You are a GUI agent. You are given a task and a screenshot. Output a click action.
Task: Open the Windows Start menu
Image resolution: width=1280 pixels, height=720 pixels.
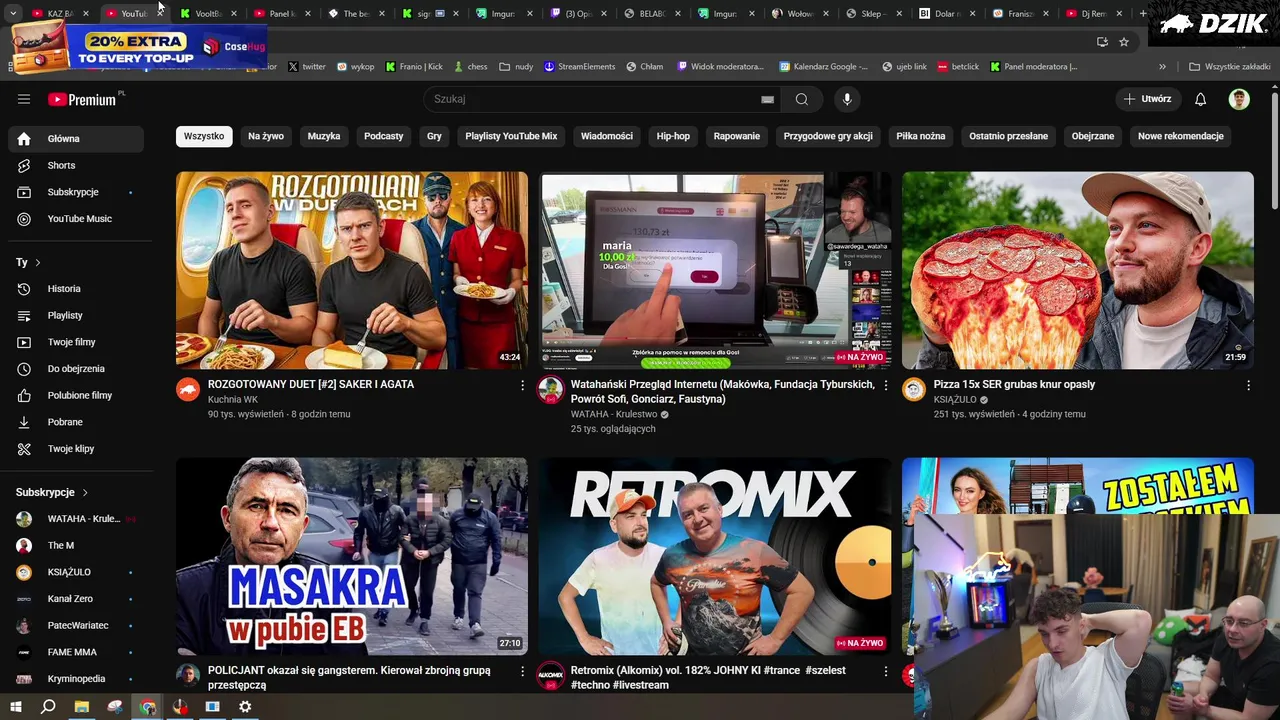16,707
